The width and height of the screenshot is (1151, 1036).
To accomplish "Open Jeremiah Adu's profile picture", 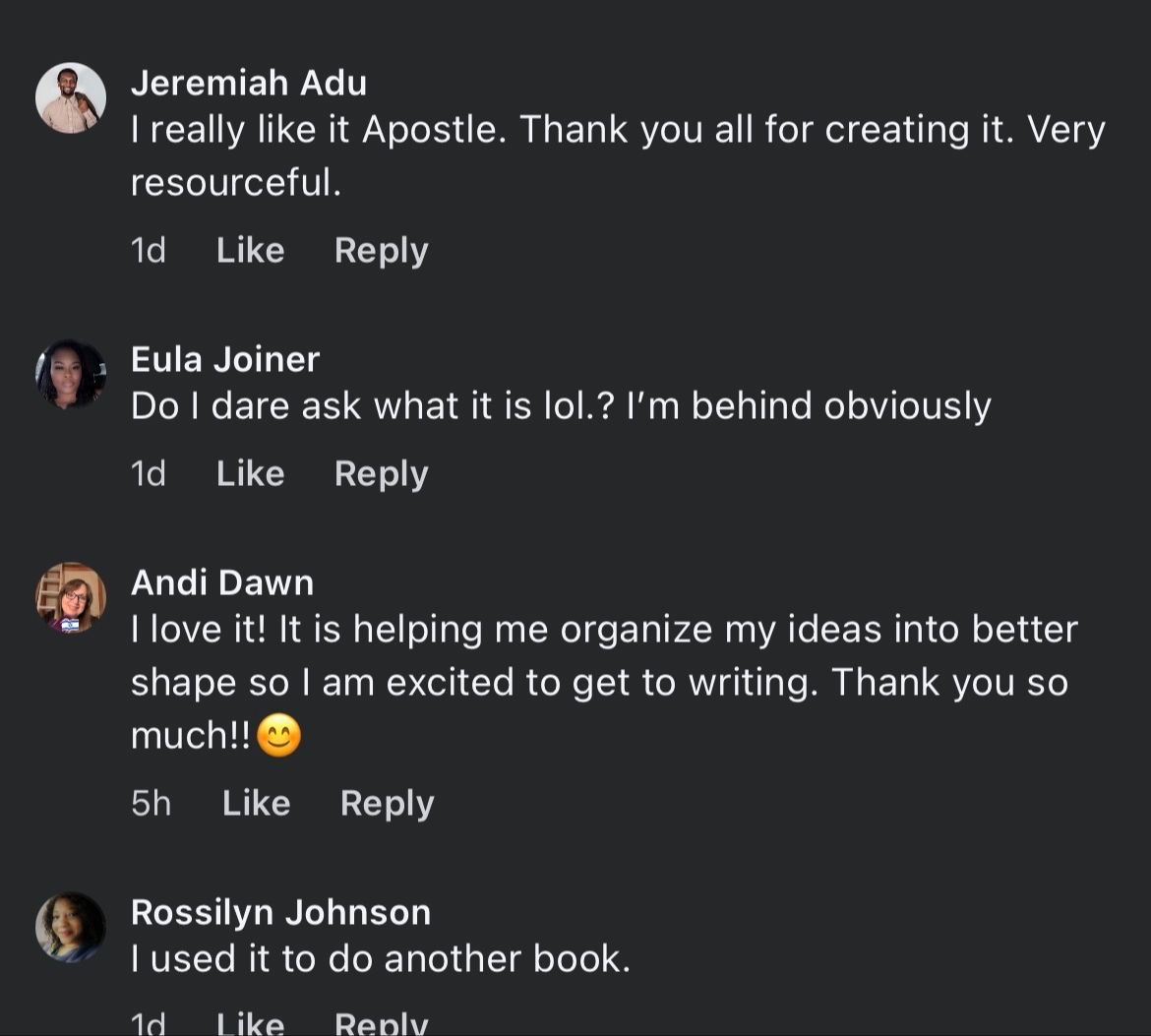I will click(x=71, y=98).
